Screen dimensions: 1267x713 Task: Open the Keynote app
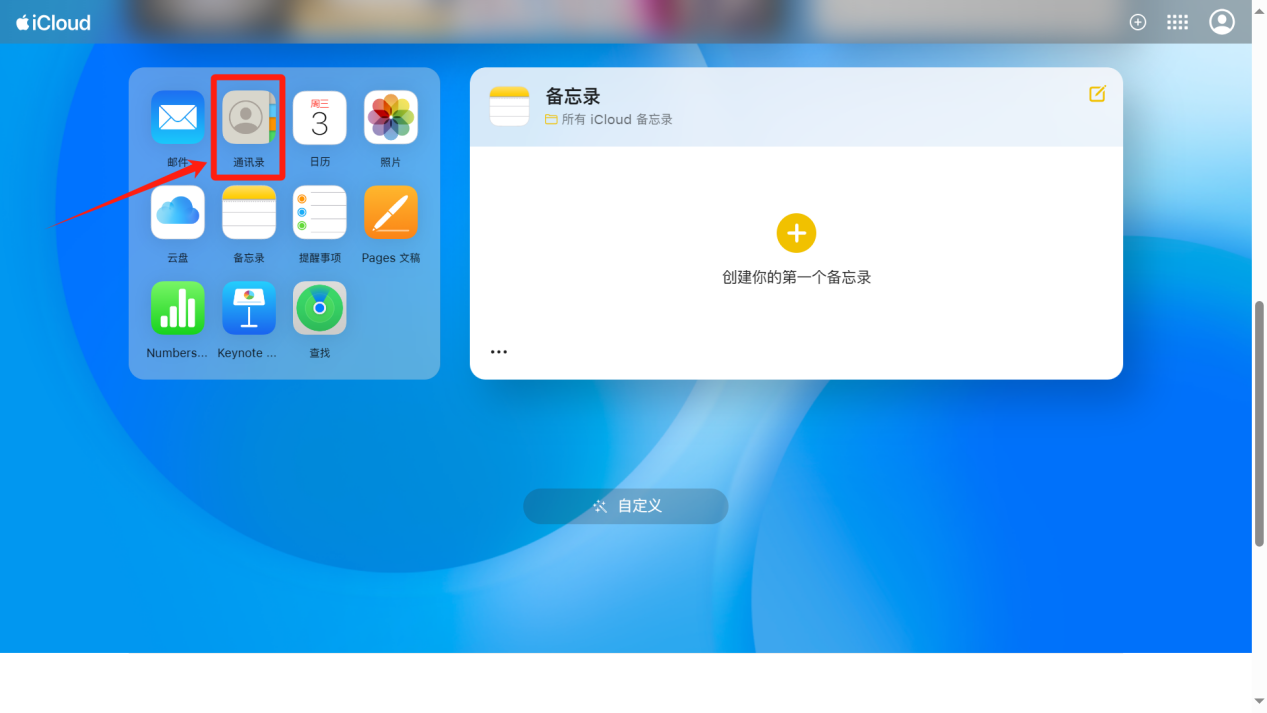pos(249,308)
